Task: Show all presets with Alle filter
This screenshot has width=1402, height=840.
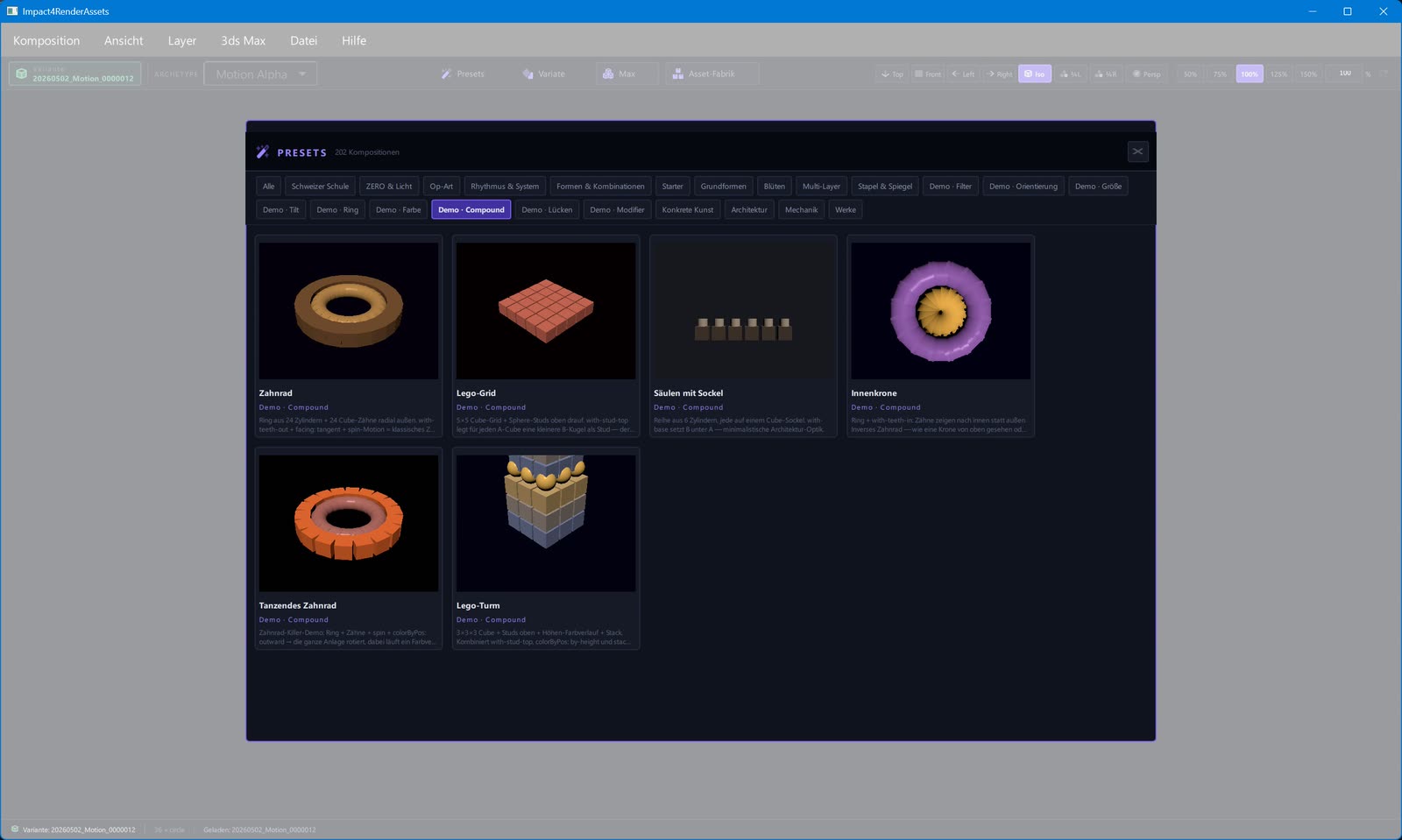Action: point(268,186)
